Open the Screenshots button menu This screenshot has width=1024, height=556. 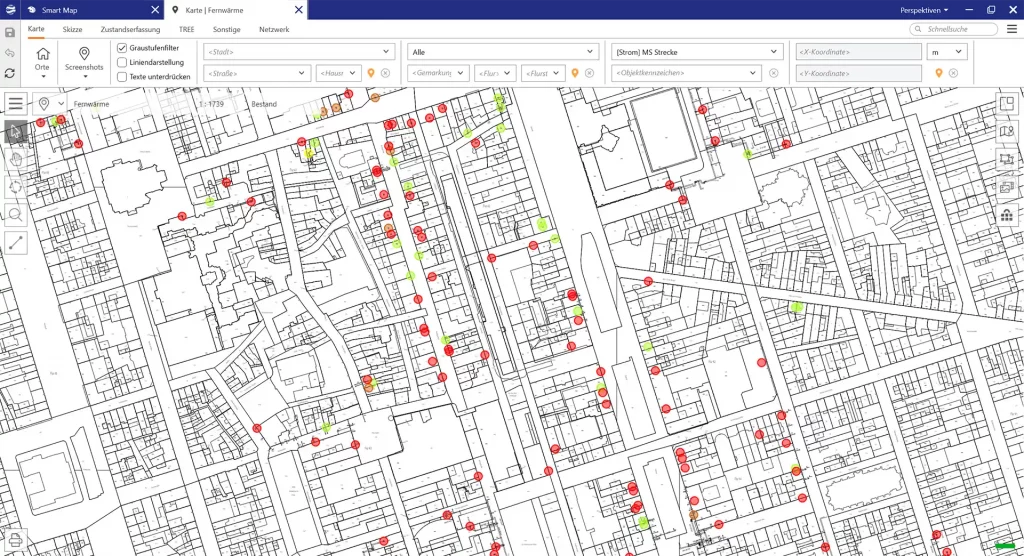(x=85, y=60)
